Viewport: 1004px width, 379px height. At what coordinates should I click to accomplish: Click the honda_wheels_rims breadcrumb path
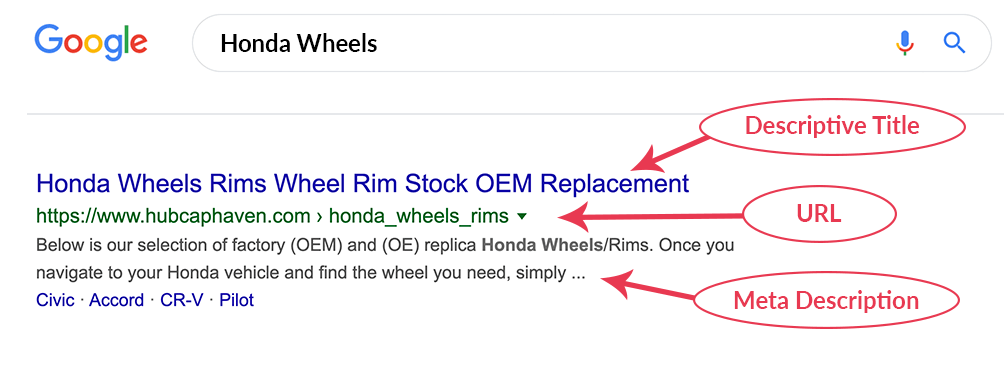pyautogui.click(x=419, y=216)
